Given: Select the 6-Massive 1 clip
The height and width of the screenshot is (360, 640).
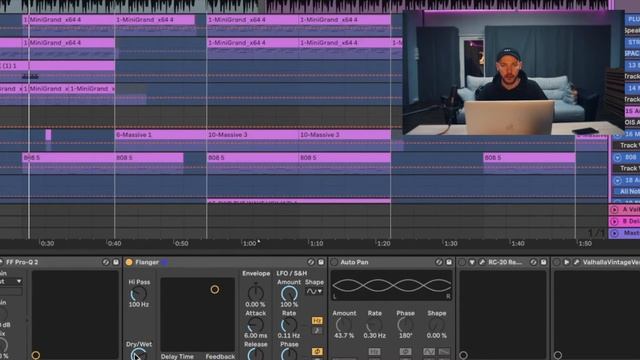Looking at the screenshot, I should click(160, 135).
